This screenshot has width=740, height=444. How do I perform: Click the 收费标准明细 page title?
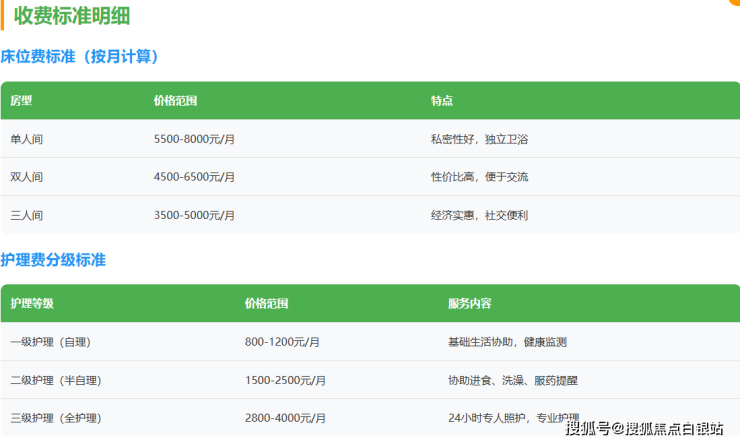tap(71, 16)
